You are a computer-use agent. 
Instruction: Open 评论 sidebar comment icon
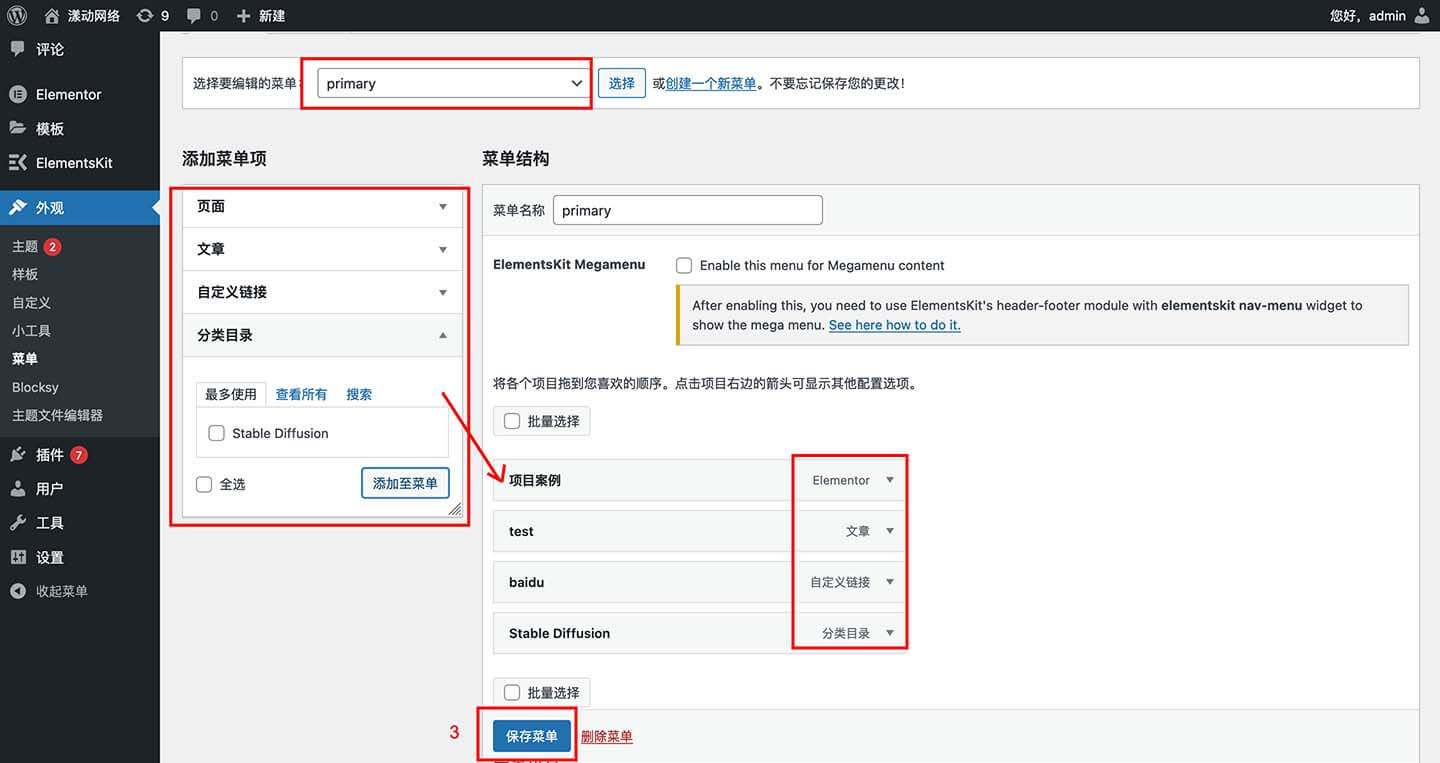17,48
